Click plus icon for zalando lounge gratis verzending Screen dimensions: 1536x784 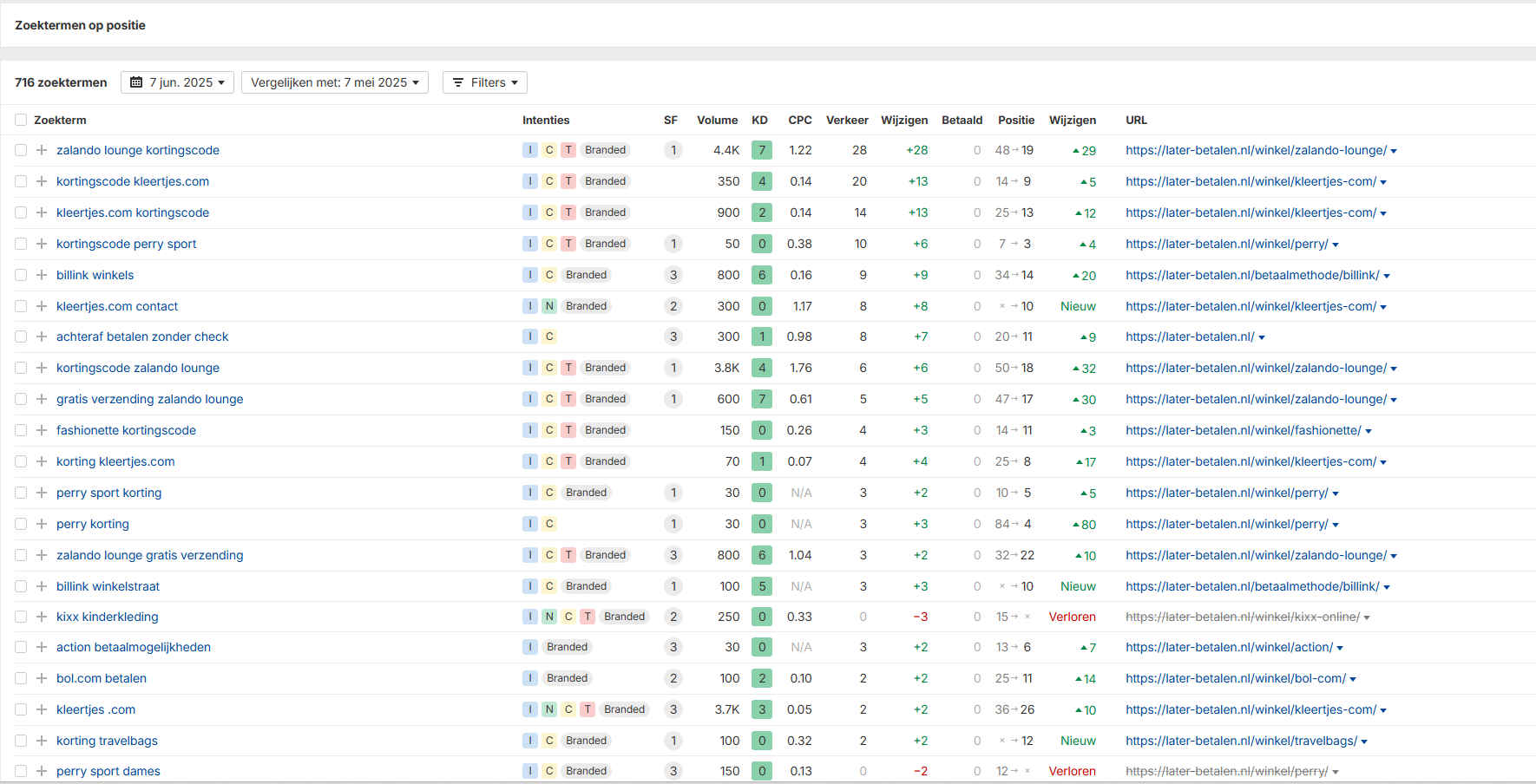pyautogui.click(x=42, y=555)
